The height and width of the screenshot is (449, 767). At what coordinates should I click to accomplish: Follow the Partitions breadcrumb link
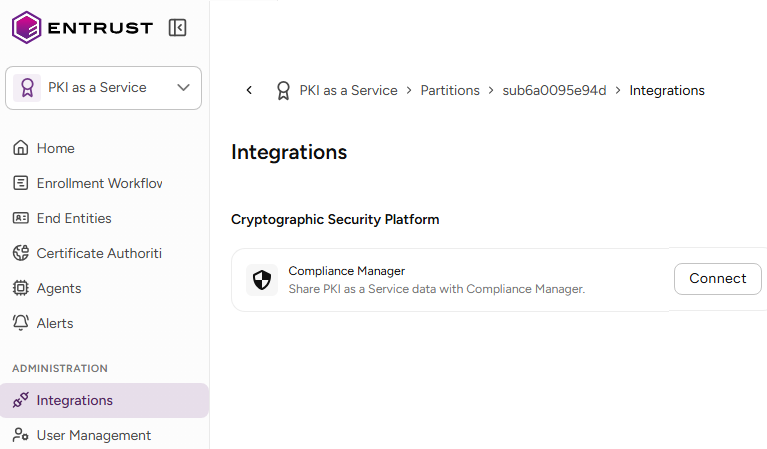(450, 90)
